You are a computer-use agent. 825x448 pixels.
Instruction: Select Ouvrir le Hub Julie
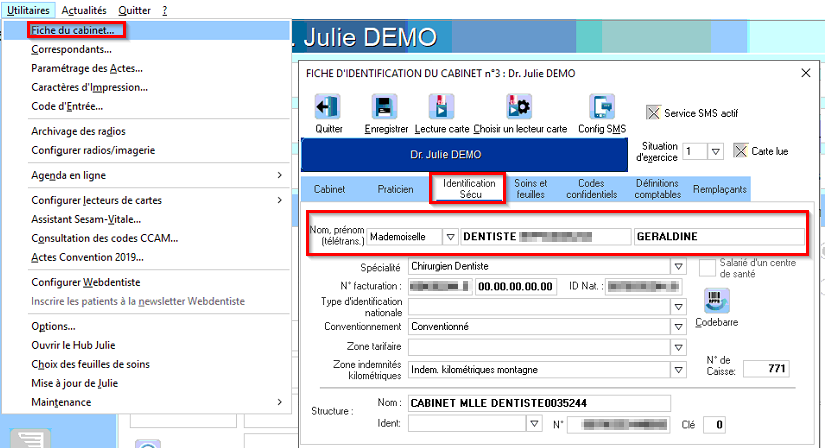click(x=73, y=345)
